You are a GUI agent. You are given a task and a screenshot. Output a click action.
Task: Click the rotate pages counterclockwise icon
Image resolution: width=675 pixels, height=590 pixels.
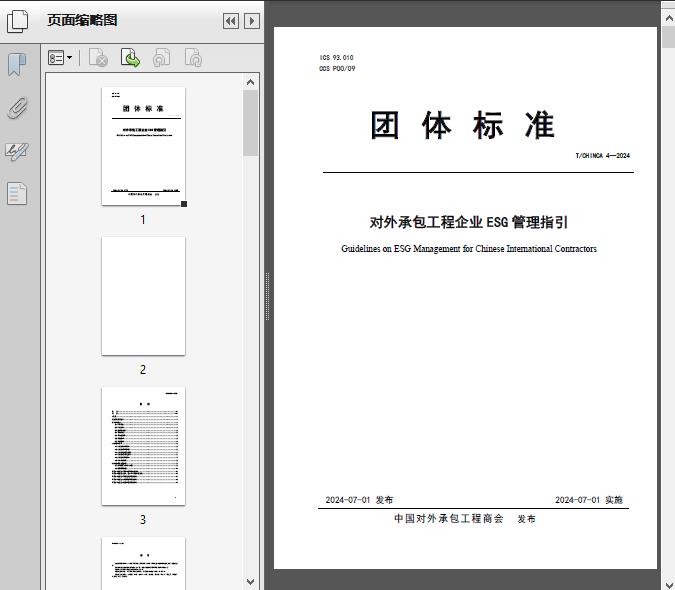161,58
